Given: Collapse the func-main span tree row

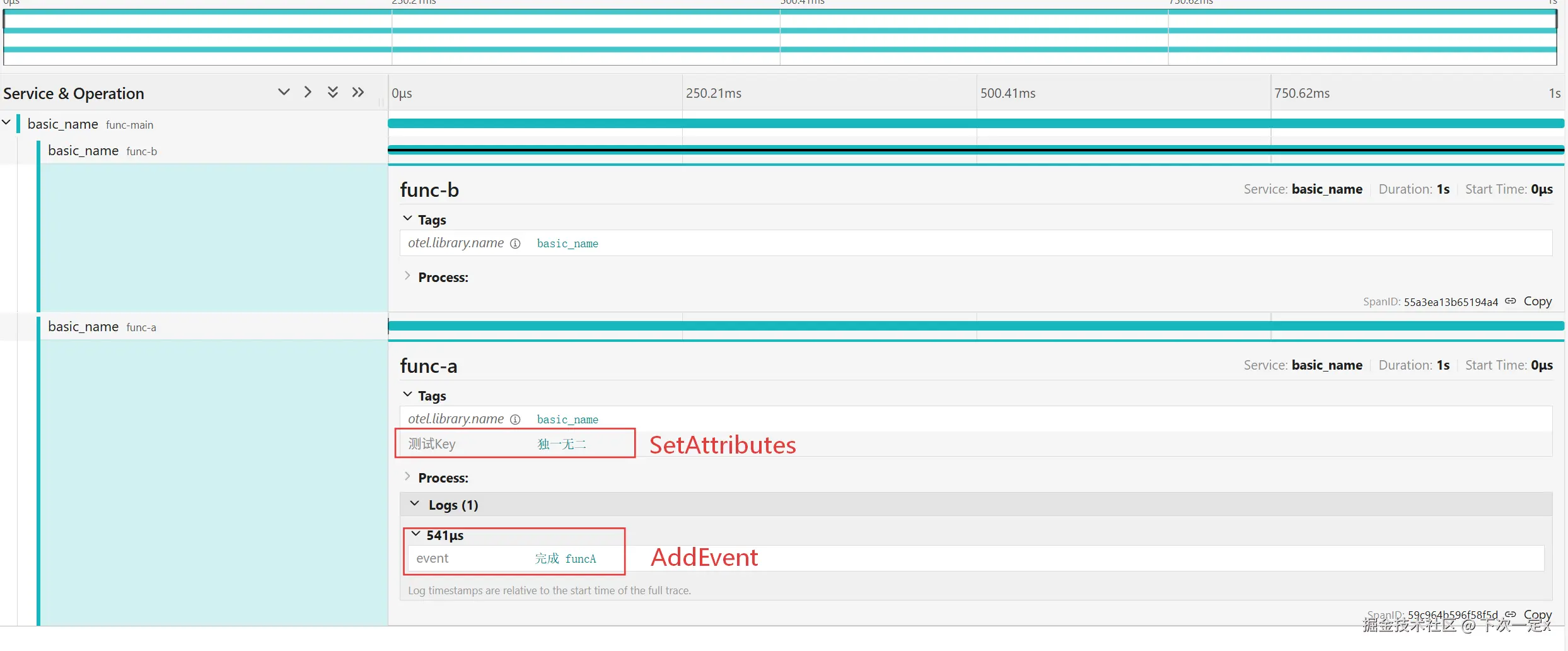Looking at the screenshot, I should (6, 122).
